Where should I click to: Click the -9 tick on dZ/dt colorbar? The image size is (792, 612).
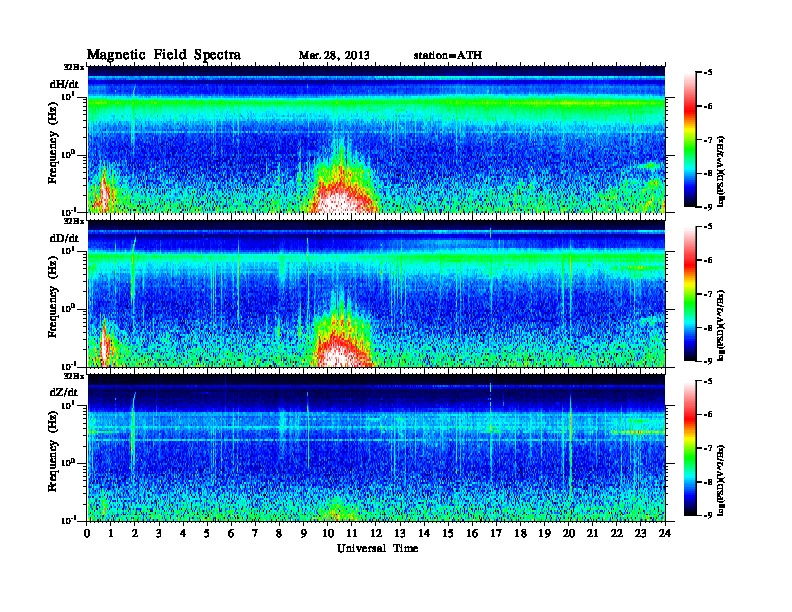coord(708,515)
